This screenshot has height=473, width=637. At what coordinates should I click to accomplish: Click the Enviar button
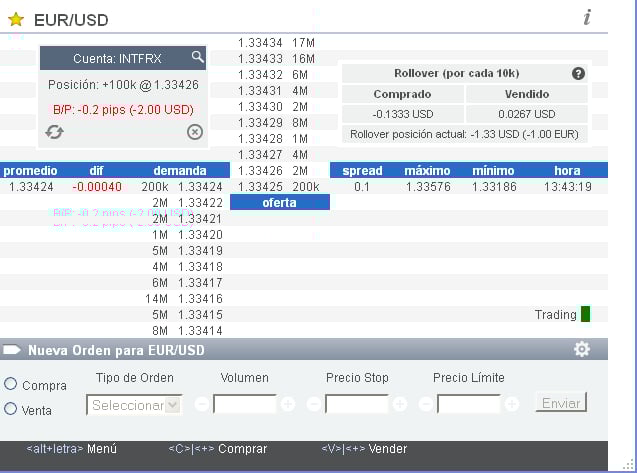pos(561,403)
